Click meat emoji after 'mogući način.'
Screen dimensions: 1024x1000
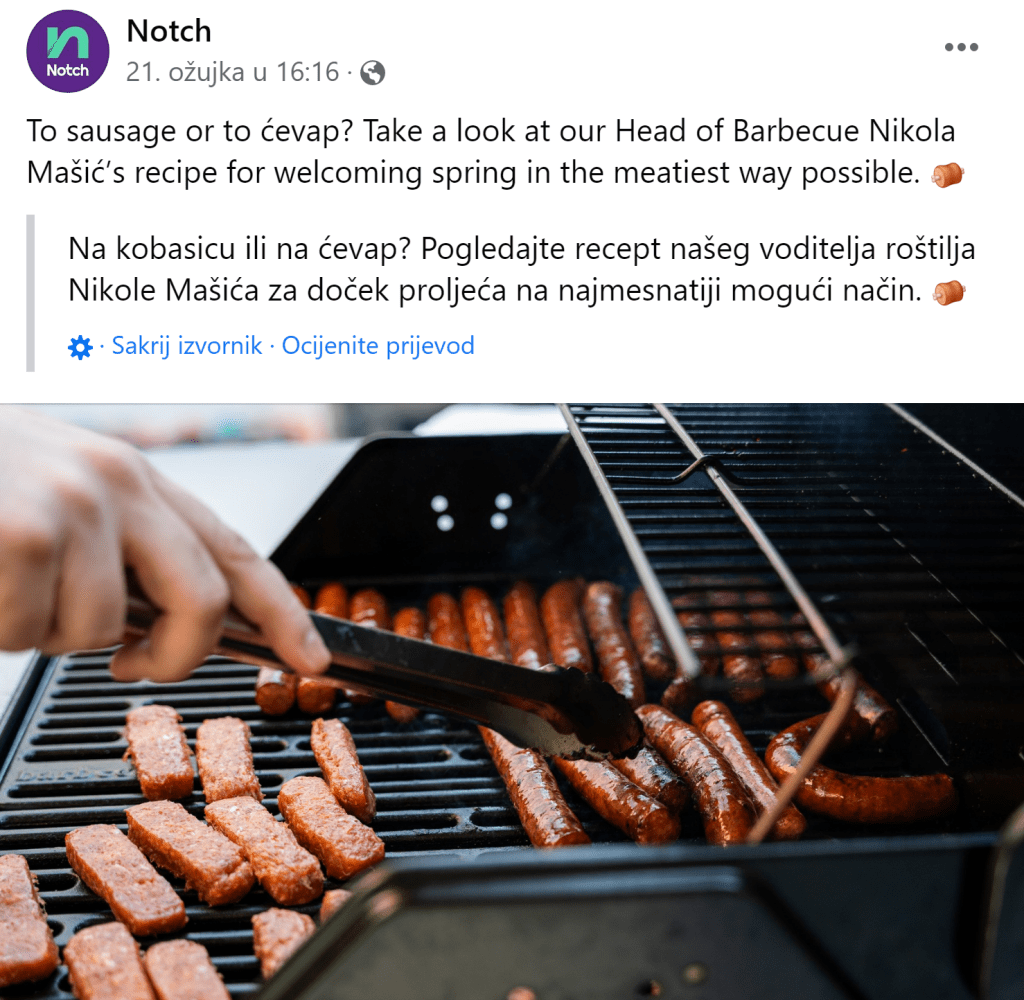949,292
